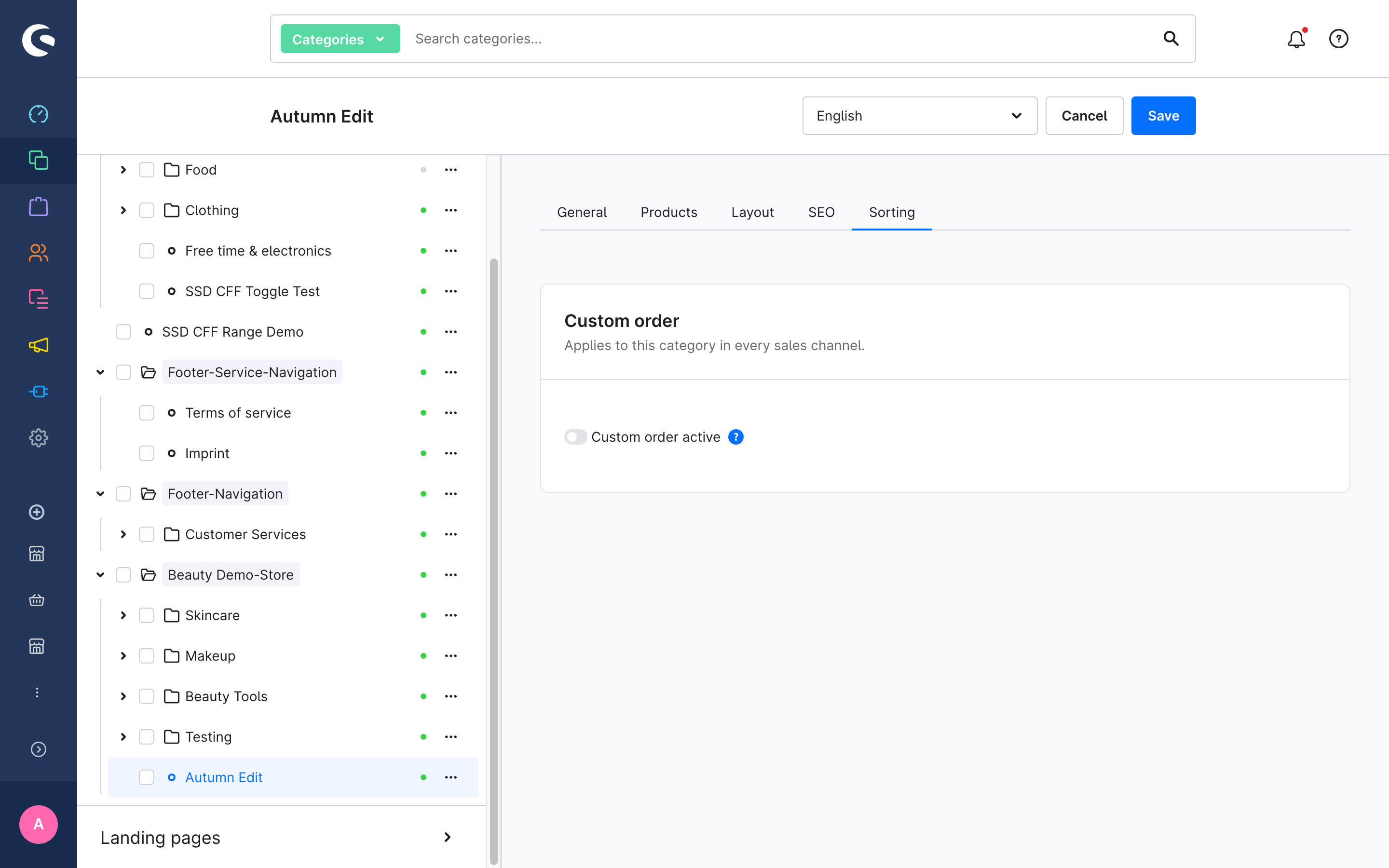Screen dimensions: 1389x868
Task: Switch to the Products tab
Action: (x=668, y=212)
